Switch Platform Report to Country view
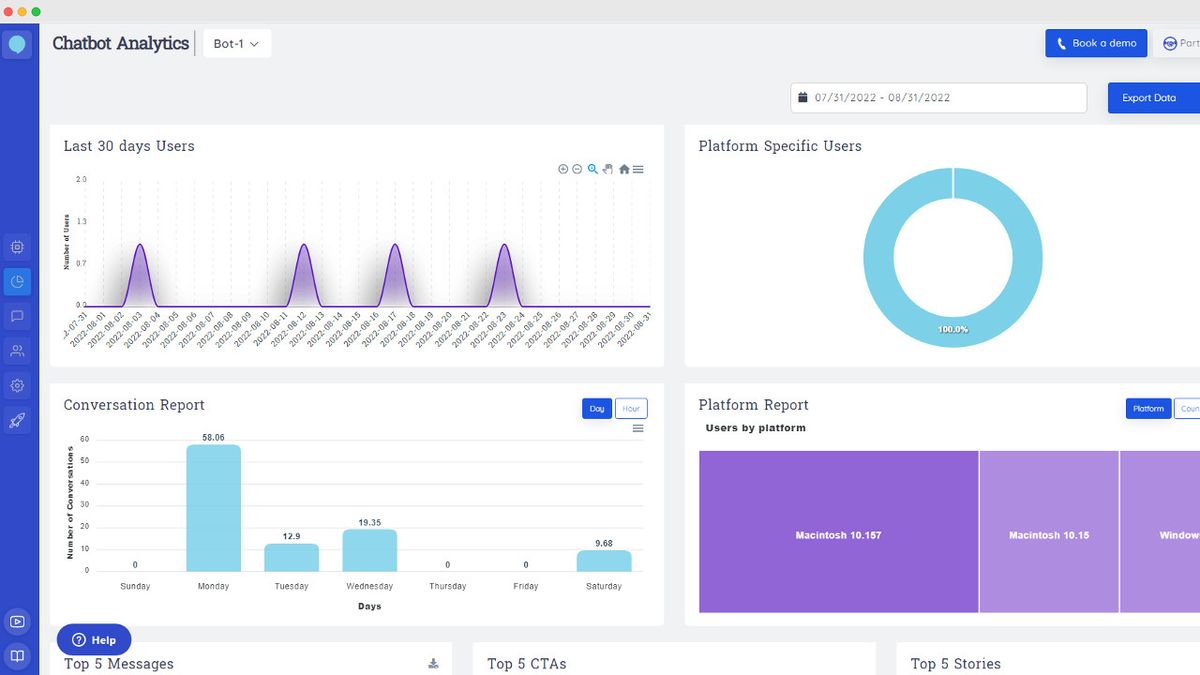The width and height of the screenshot is (1200, 675). [1190, 408]
